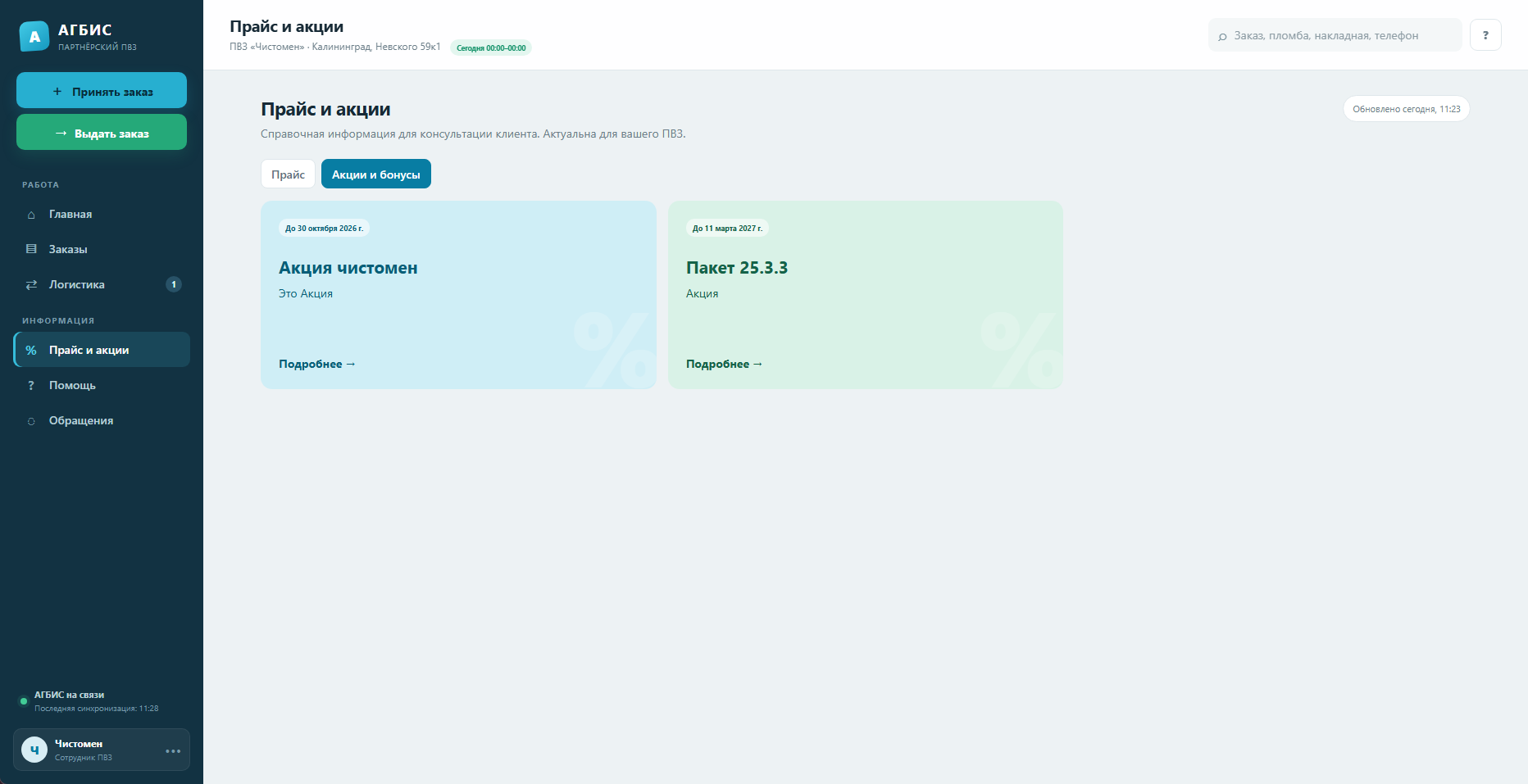Open the three-dot menu for Чистомен user
The image size is (1528, 784).
(173, 750)
